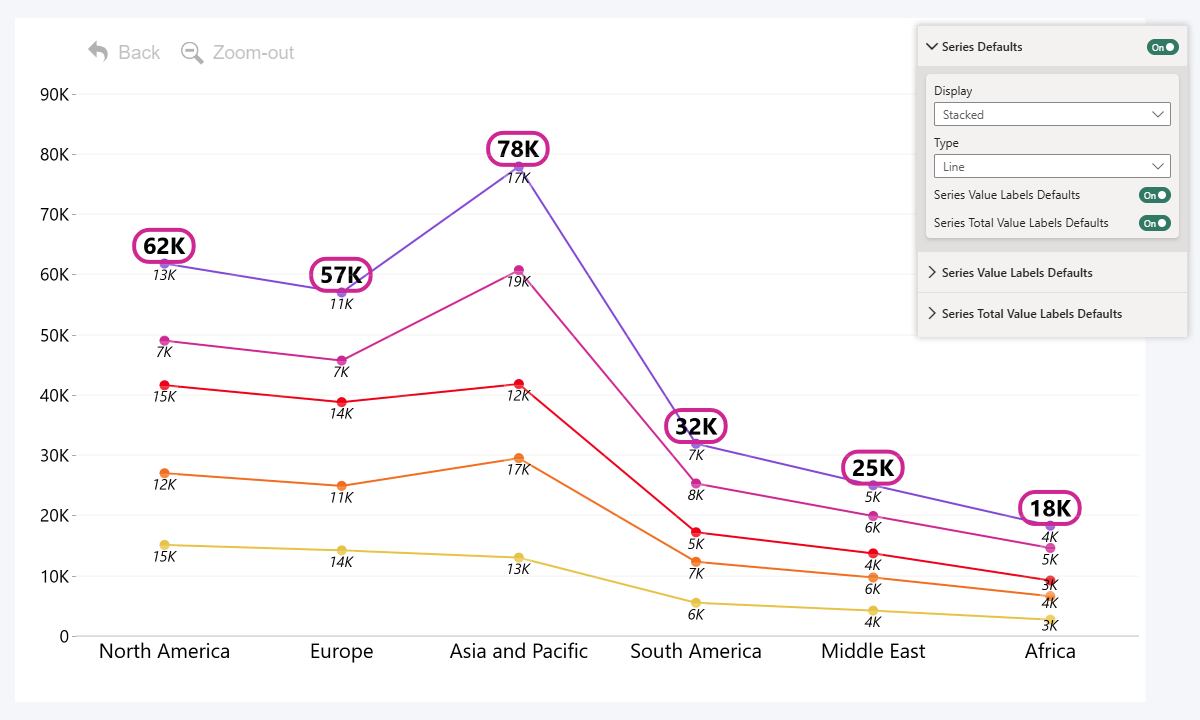Viewport: 1200px width, 720px height.
Task: Disable Series Value Labels Defaults toggle
Action: 1154,195
